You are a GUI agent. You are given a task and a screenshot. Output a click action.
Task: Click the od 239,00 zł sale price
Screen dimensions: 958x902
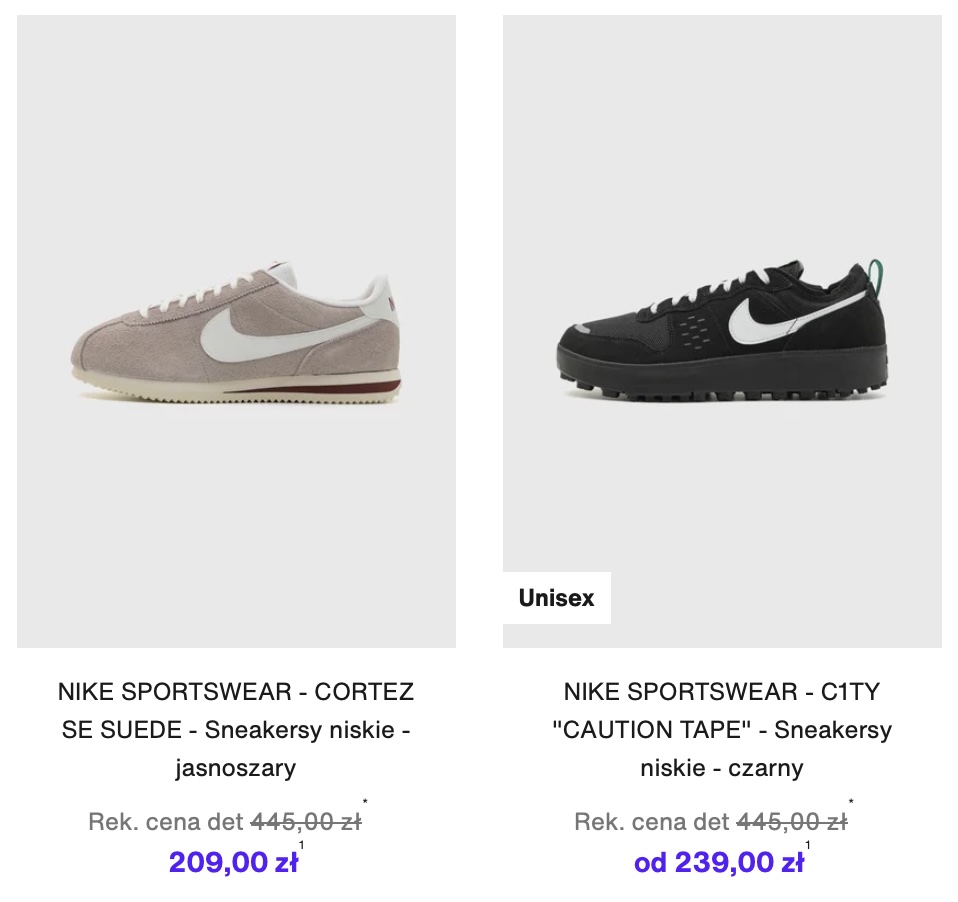click(718, 861)
